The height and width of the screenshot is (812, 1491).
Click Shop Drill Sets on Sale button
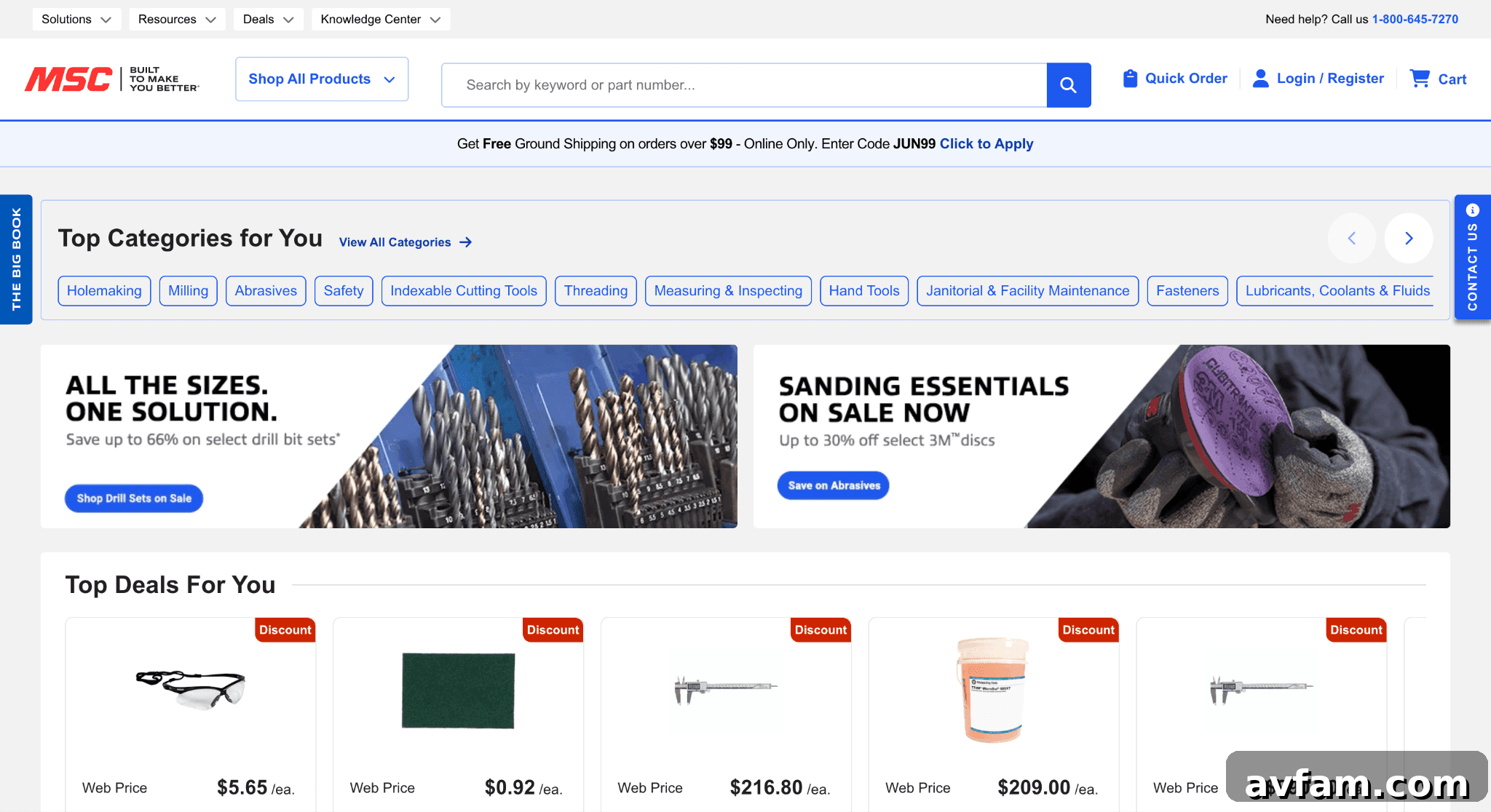[134, 498]
